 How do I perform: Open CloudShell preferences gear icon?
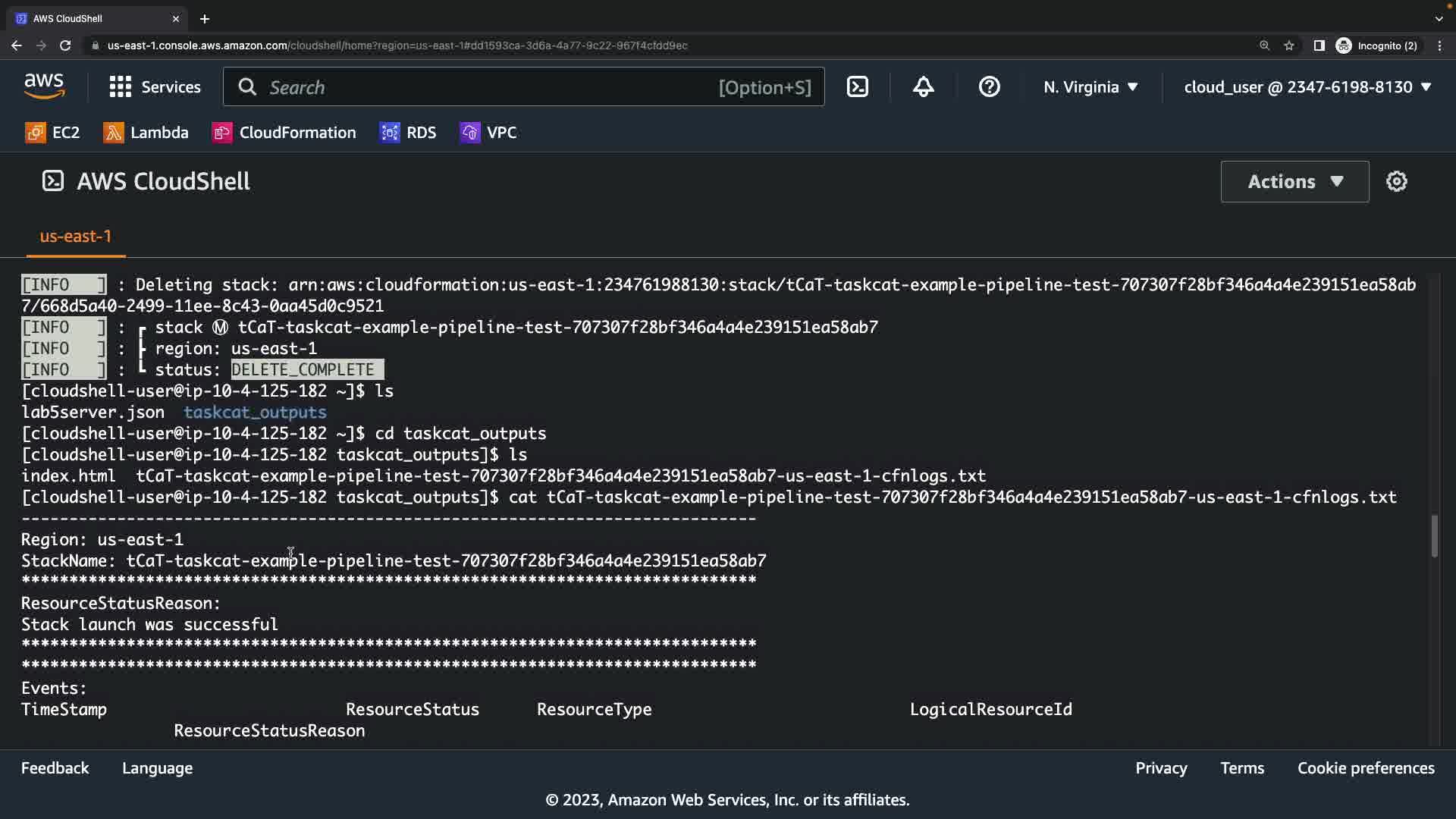(1396, 181)
